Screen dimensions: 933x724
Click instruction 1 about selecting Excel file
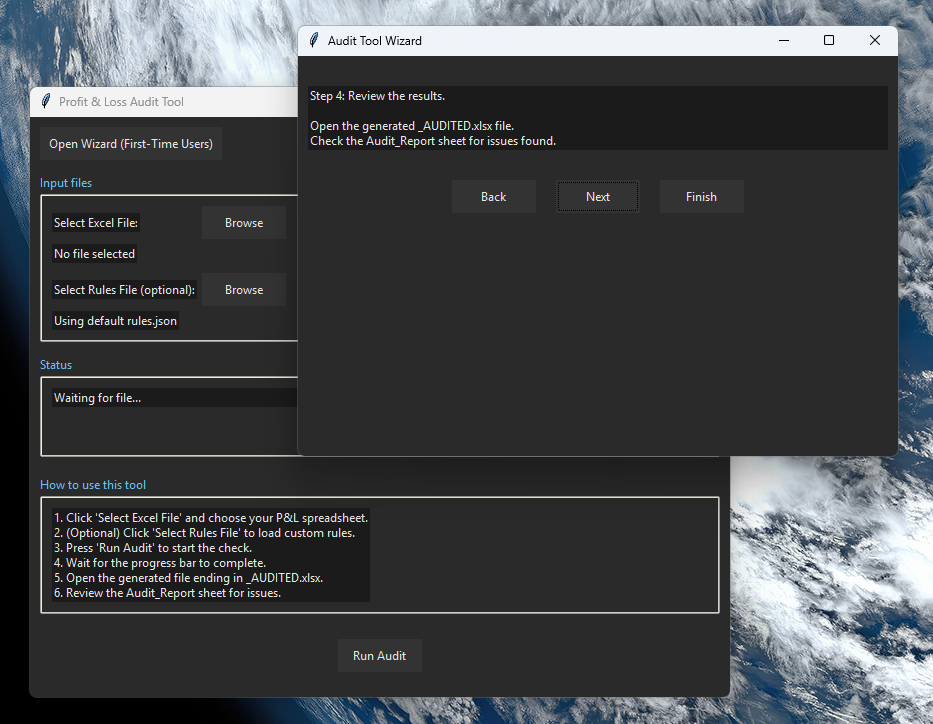[x=211, y=518]
